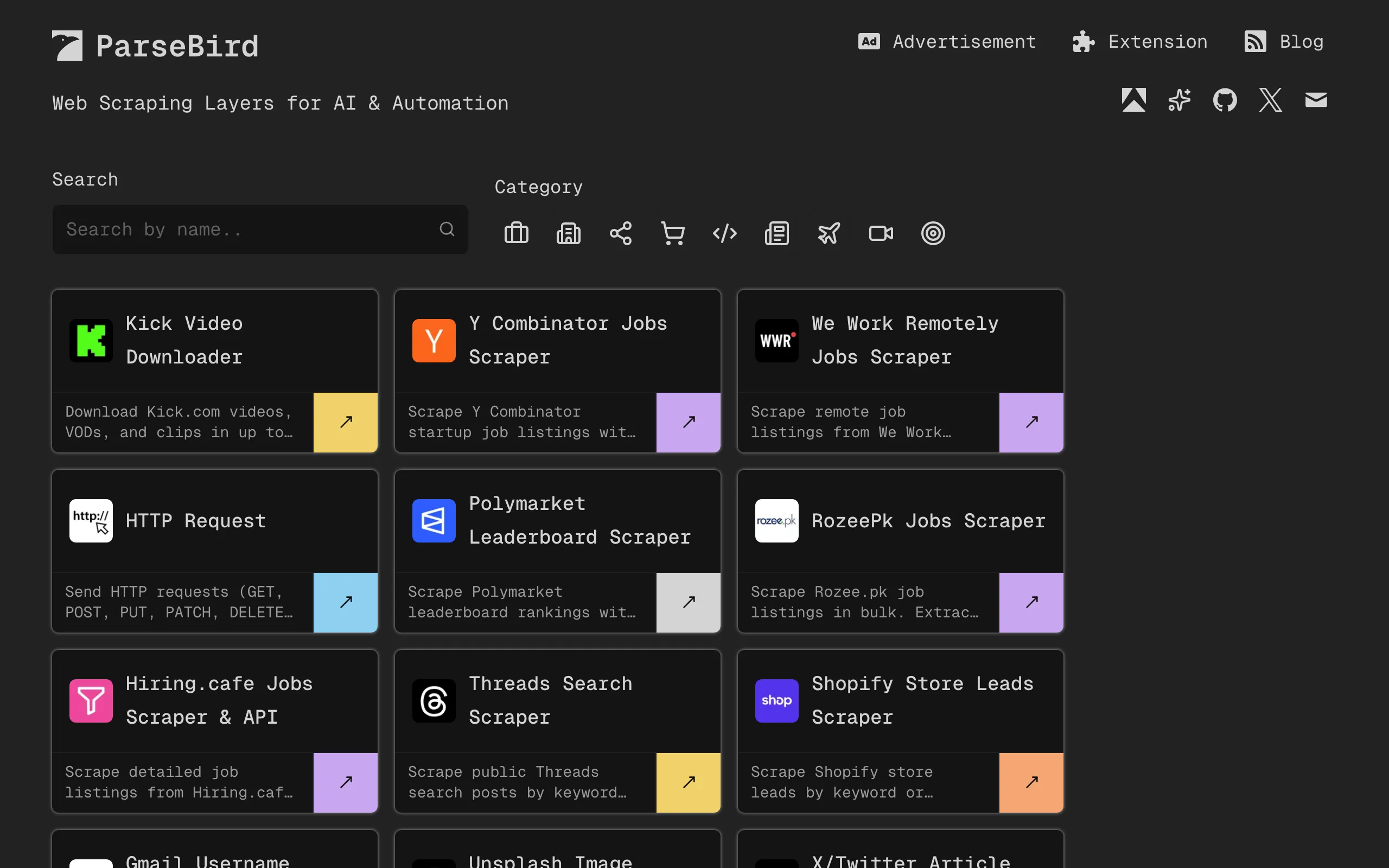
Task: Filter by the target category icon
Action: [x=933, y=233]
